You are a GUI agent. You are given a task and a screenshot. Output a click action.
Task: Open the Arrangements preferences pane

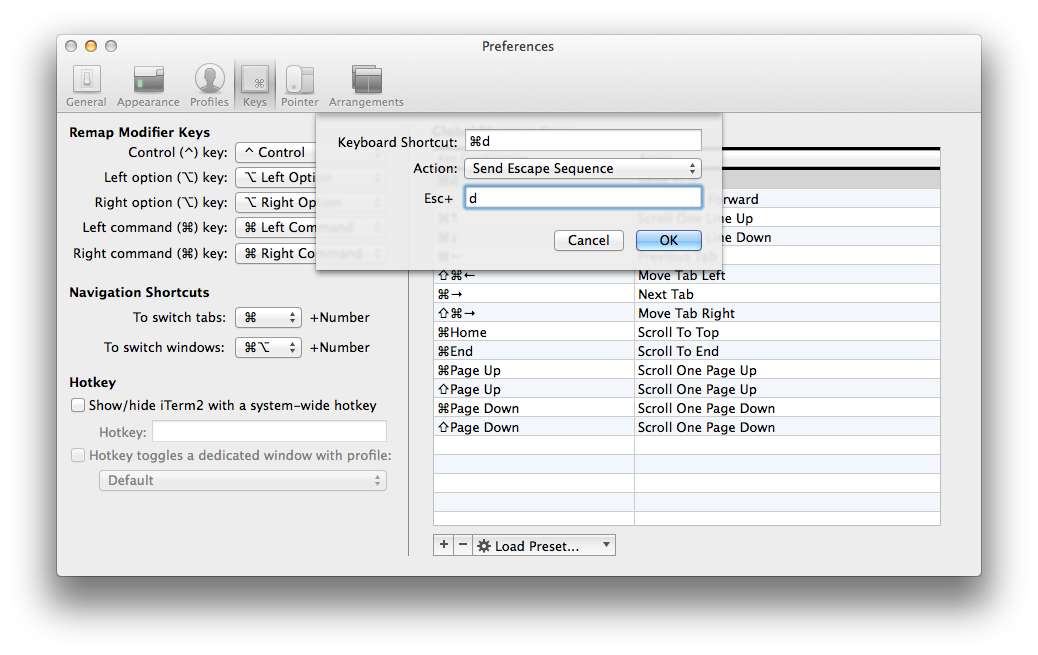pyautogui.click(x=366, y=86)
